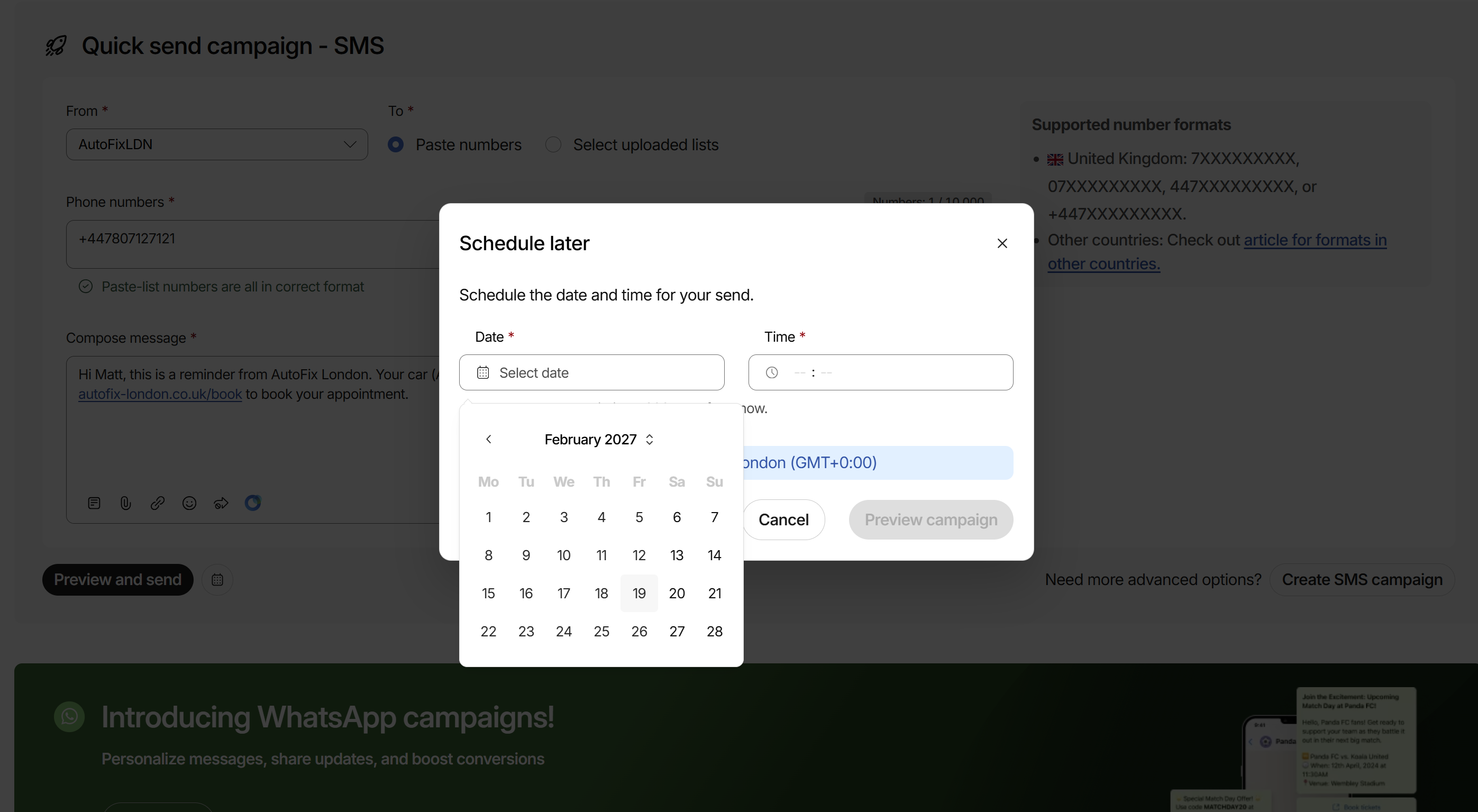Viewport: 1478px width, 812px height.
Task: Choose February 28 in the date picker
Action: [x=714, y=631]
